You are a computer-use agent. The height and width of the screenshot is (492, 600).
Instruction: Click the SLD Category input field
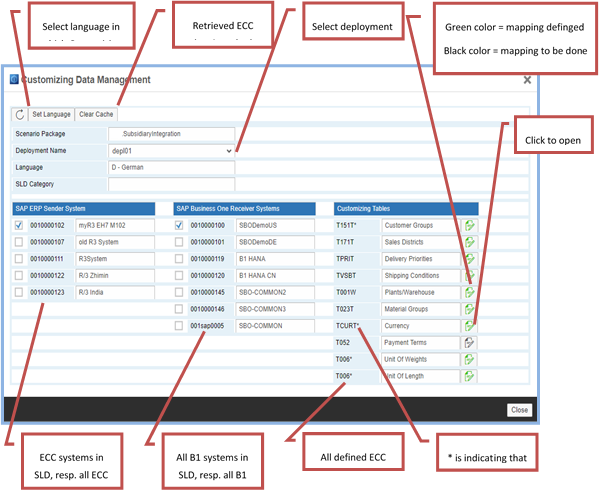171,184
